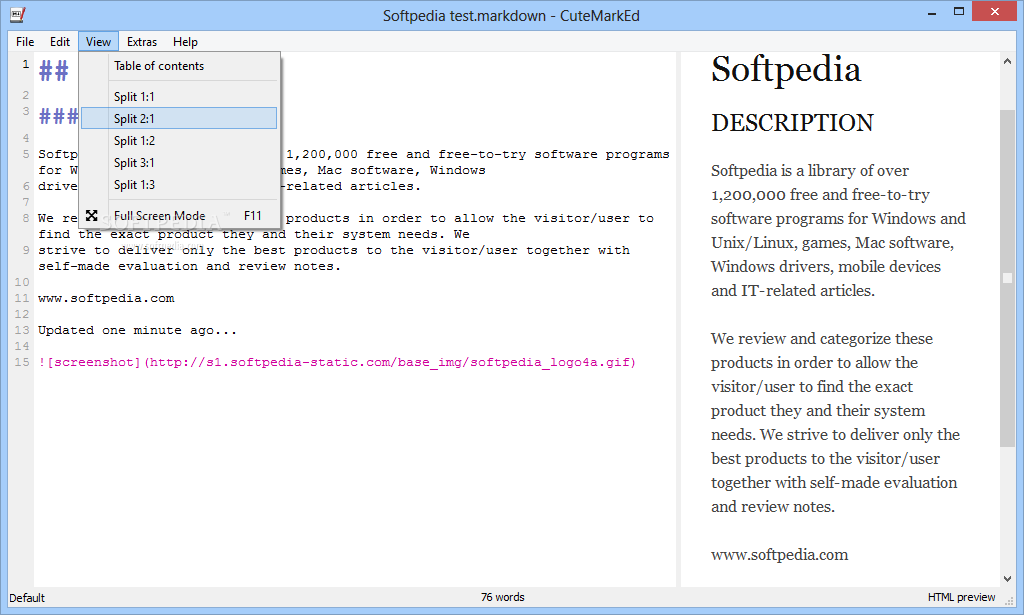The image size is (1024, 615).
Task: Click the DESCRIPTION heading in preview
Action: click(x=792, y=123)
